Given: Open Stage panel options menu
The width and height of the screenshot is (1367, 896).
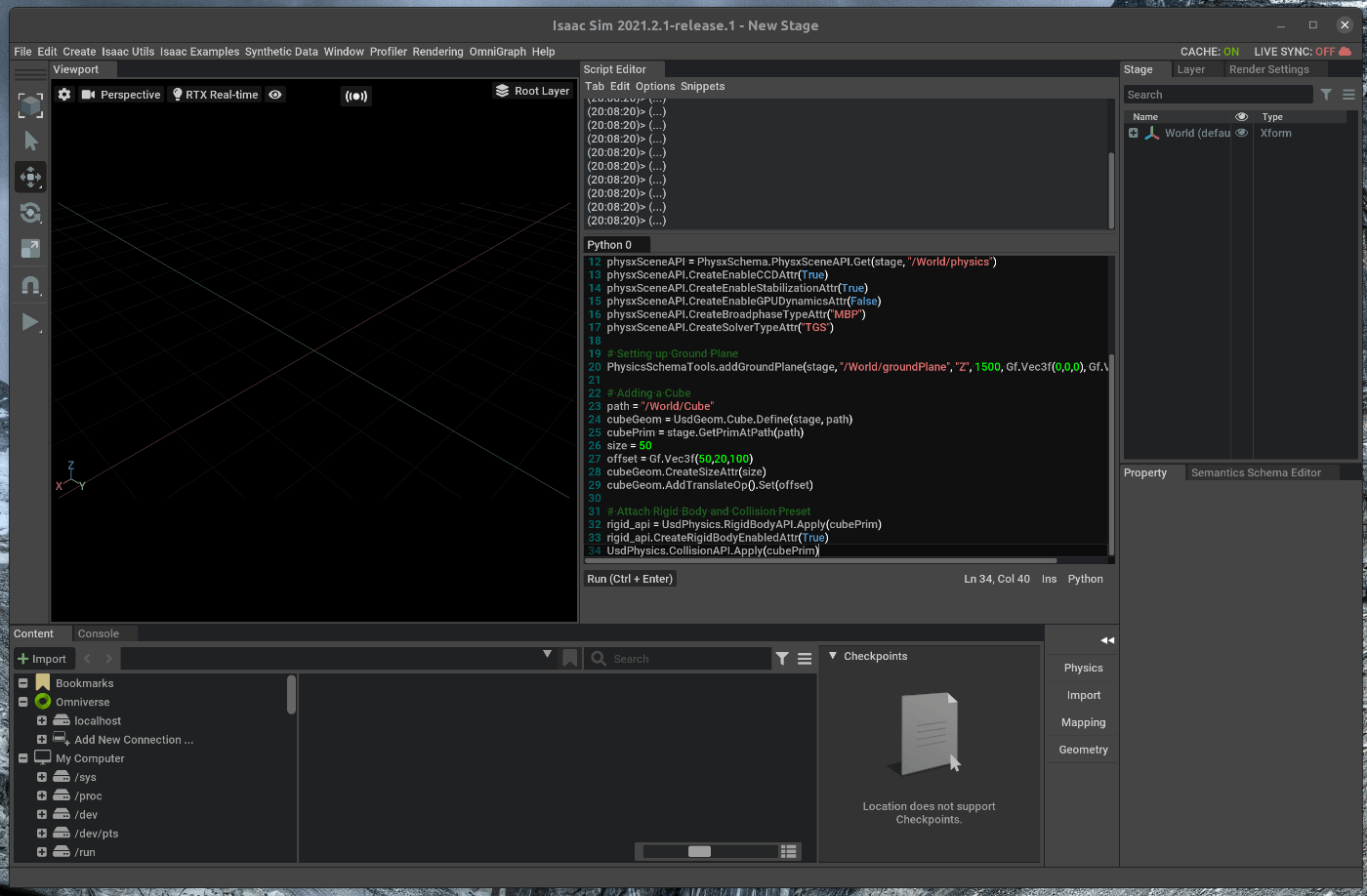Looking at the screenshot, I should coord(1348,95).
